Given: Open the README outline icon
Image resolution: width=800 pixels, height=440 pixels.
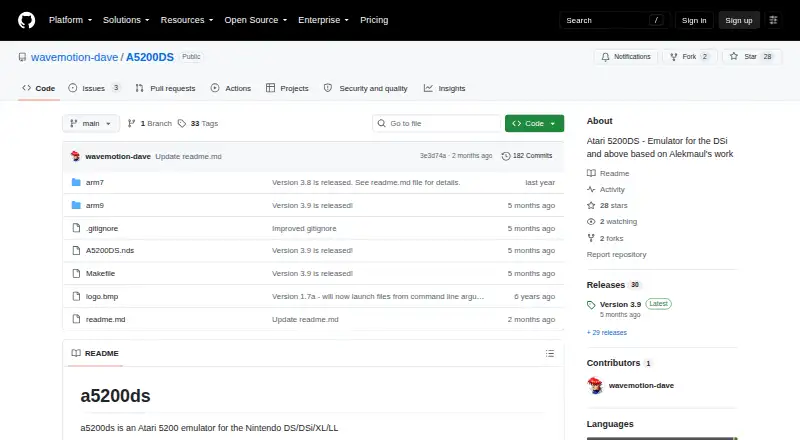Looking at the screenshot, I should click(x=549, y=353).
